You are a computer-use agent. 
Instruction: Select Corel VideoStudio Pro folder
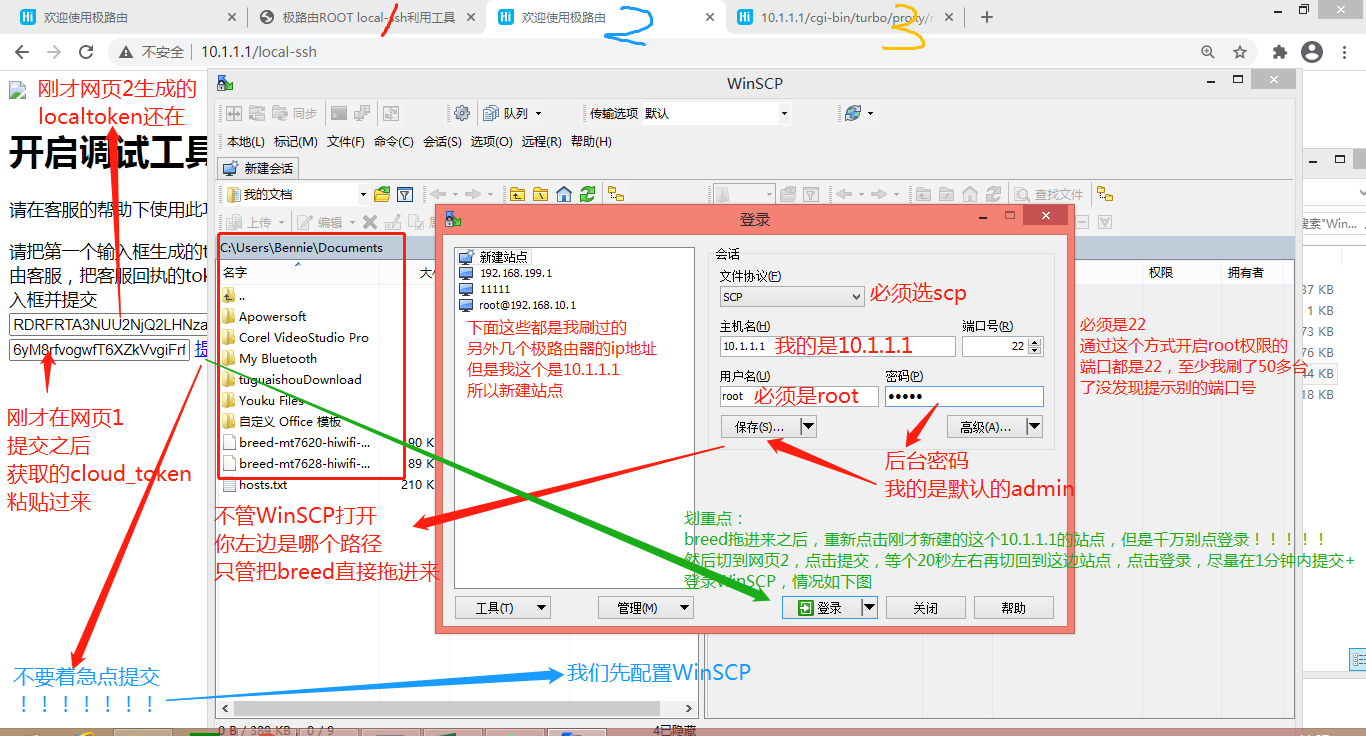coord(295,337)
